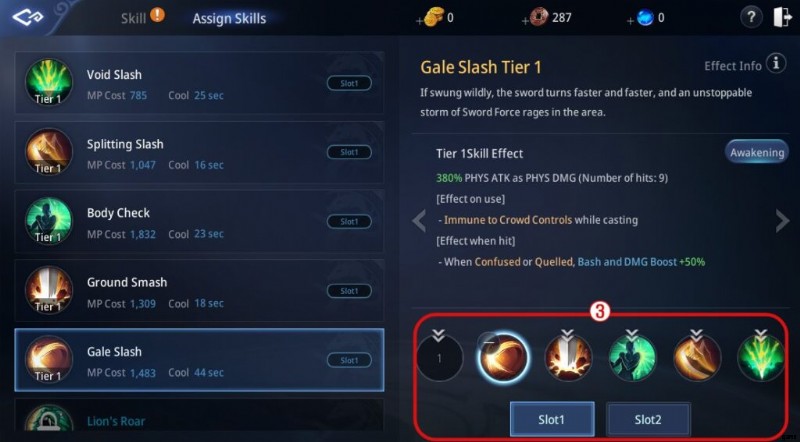Select the Slot2 preset button
Screen dimensions: 800x442
(x=648, y=420)
